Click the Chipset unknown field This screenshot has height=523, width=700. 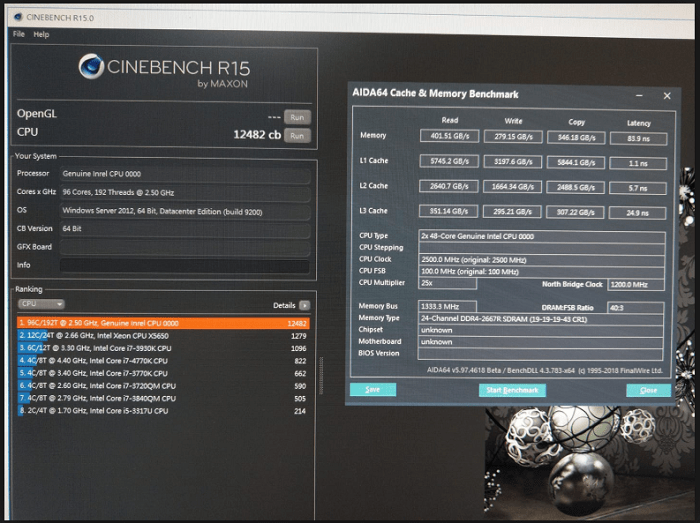click(x=541, y=331)
